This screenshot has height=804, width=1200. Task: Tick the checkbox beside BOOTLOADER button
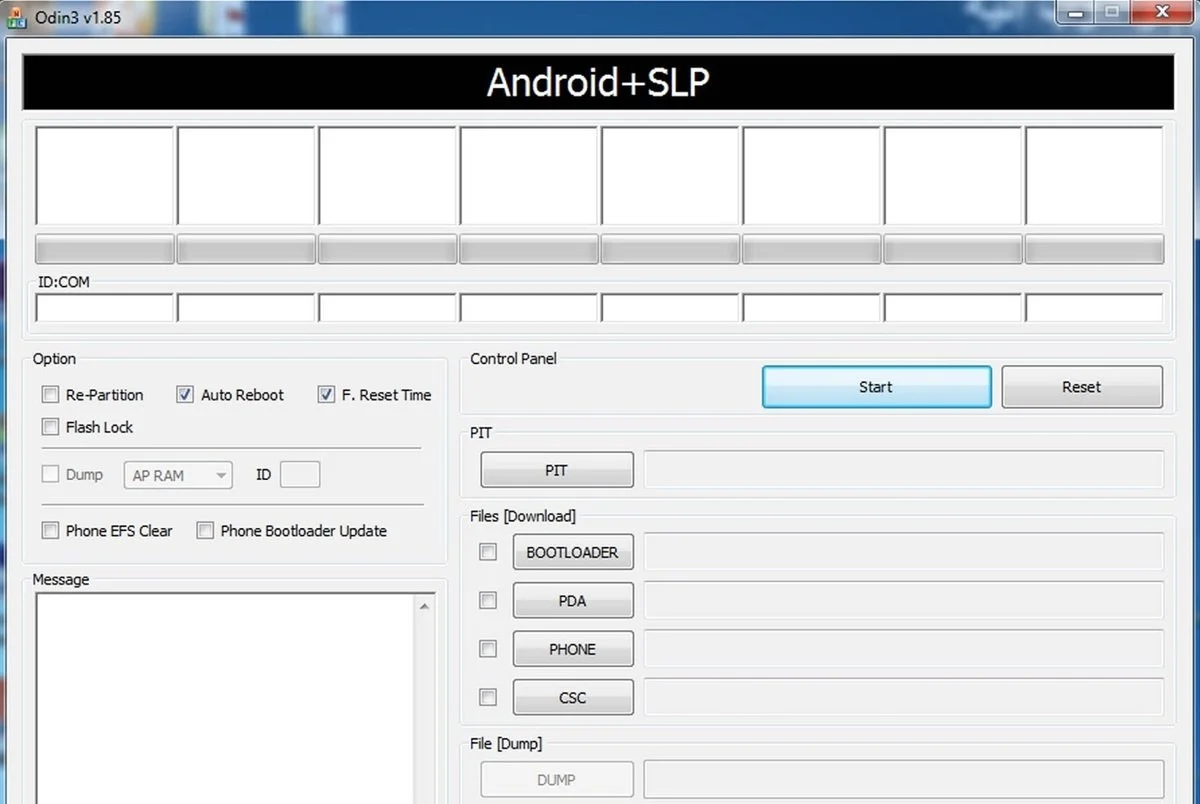488,552
